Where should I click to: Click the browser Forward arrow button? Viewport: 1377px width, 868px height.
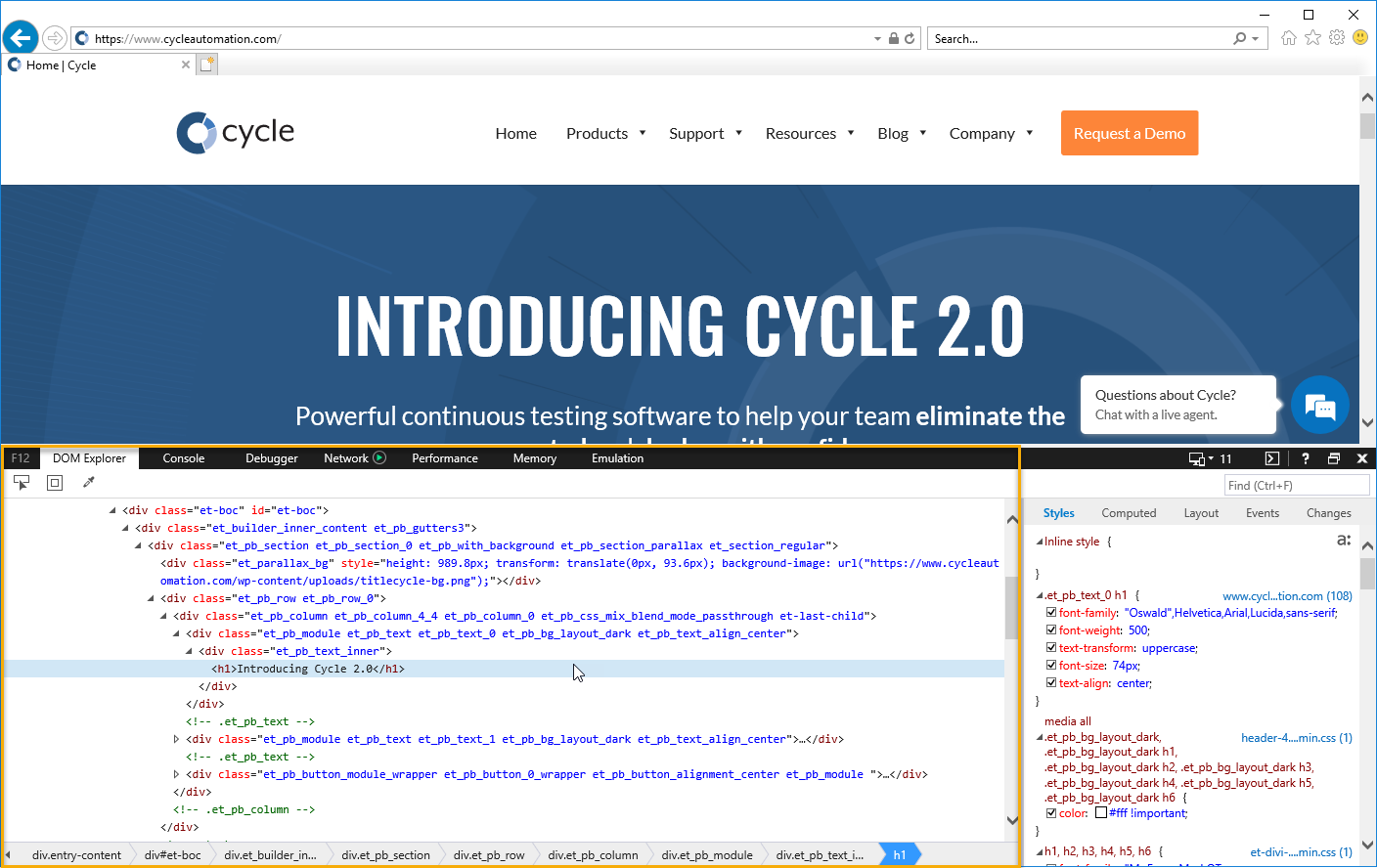(x=55, y=38)
